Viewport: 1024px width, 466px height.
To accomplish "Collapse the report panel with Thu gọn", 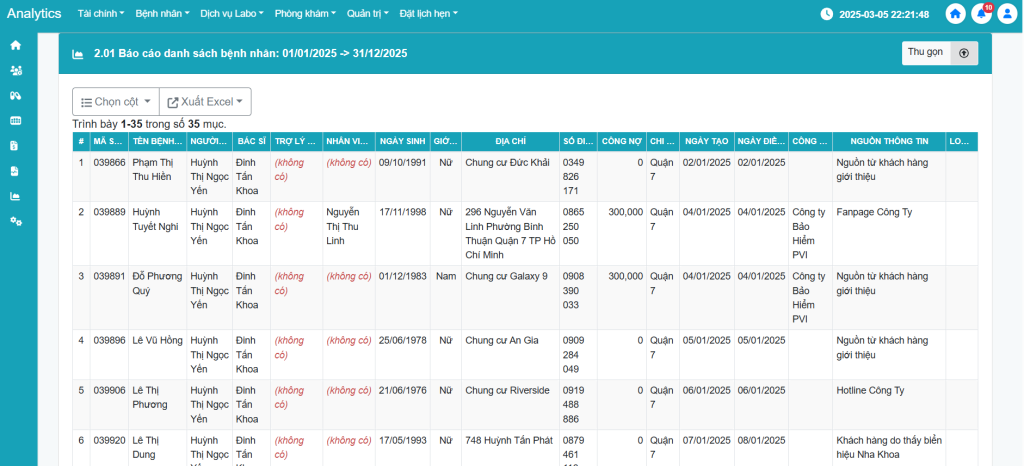I will (x=939, y=53).
